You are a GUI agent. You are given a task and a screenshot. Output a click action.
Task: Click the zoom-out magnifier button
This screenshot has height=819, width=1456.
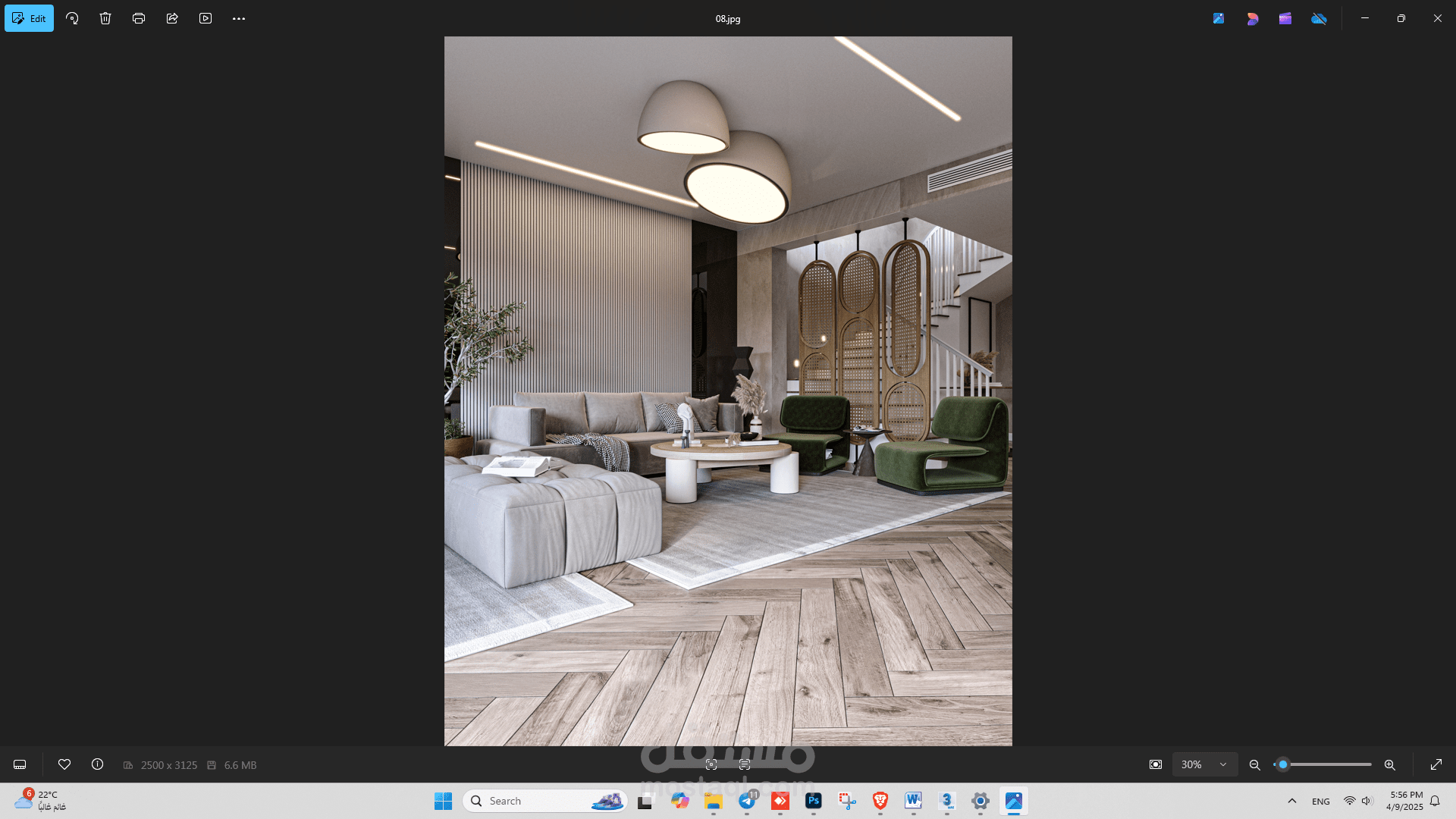pyautogui.click(x=1255, y=764)
